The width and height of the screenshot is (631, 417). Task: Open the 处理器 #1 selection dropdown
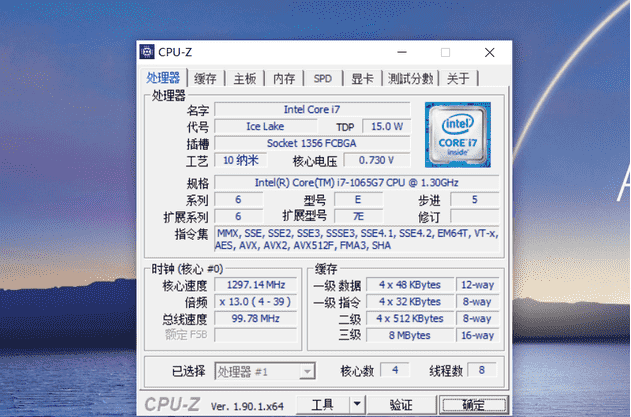(x=265, y=371)
